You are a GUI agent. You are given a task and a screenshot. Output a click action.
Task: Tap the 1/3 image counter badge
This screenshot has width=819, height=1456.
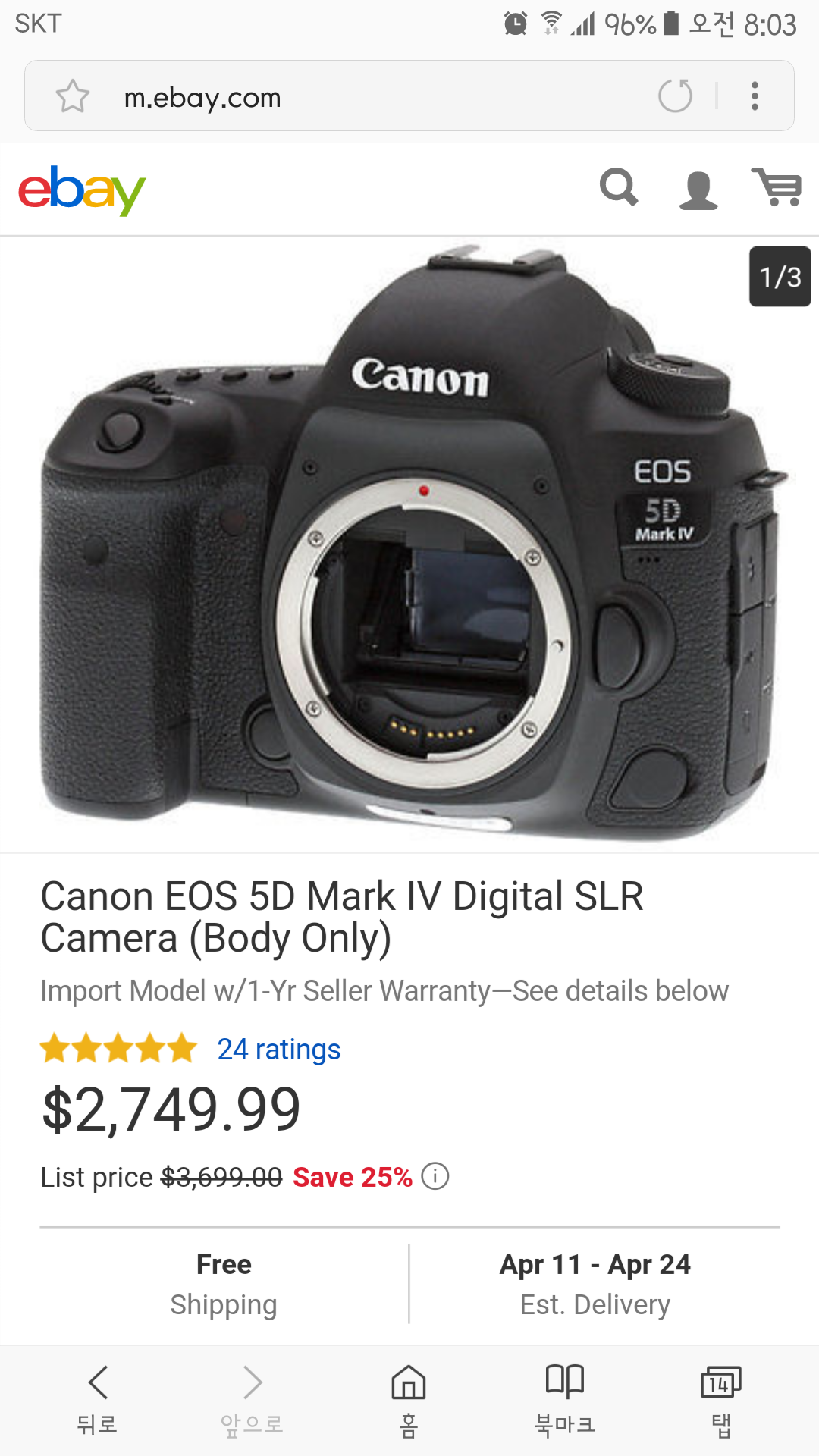coord(780,277)
